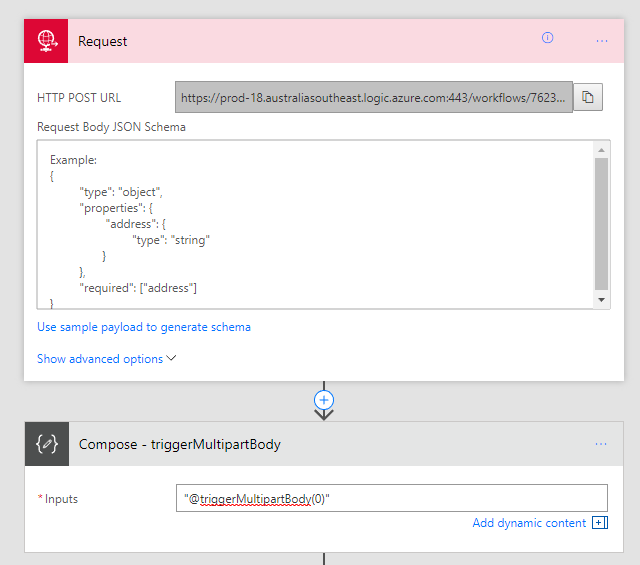Open the Request card ellipsis menu

click(x=602, y=41)
